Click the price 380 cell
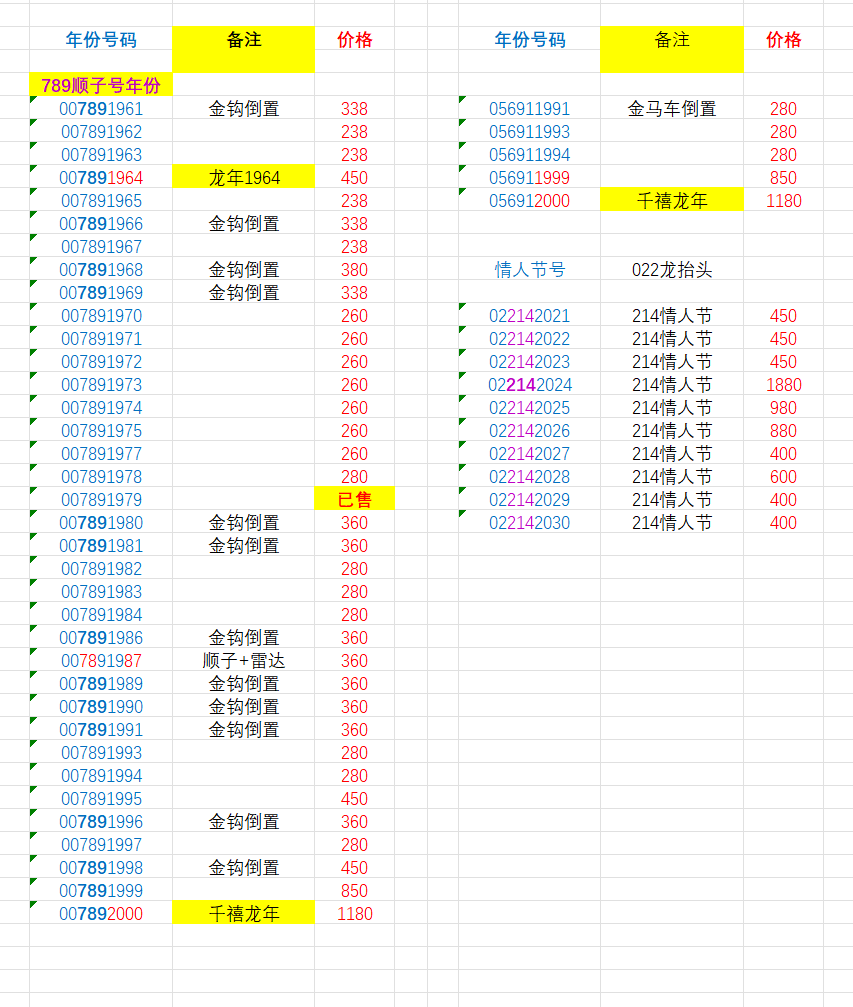The height and width of the screenshot is (1007, 853). 355,270
